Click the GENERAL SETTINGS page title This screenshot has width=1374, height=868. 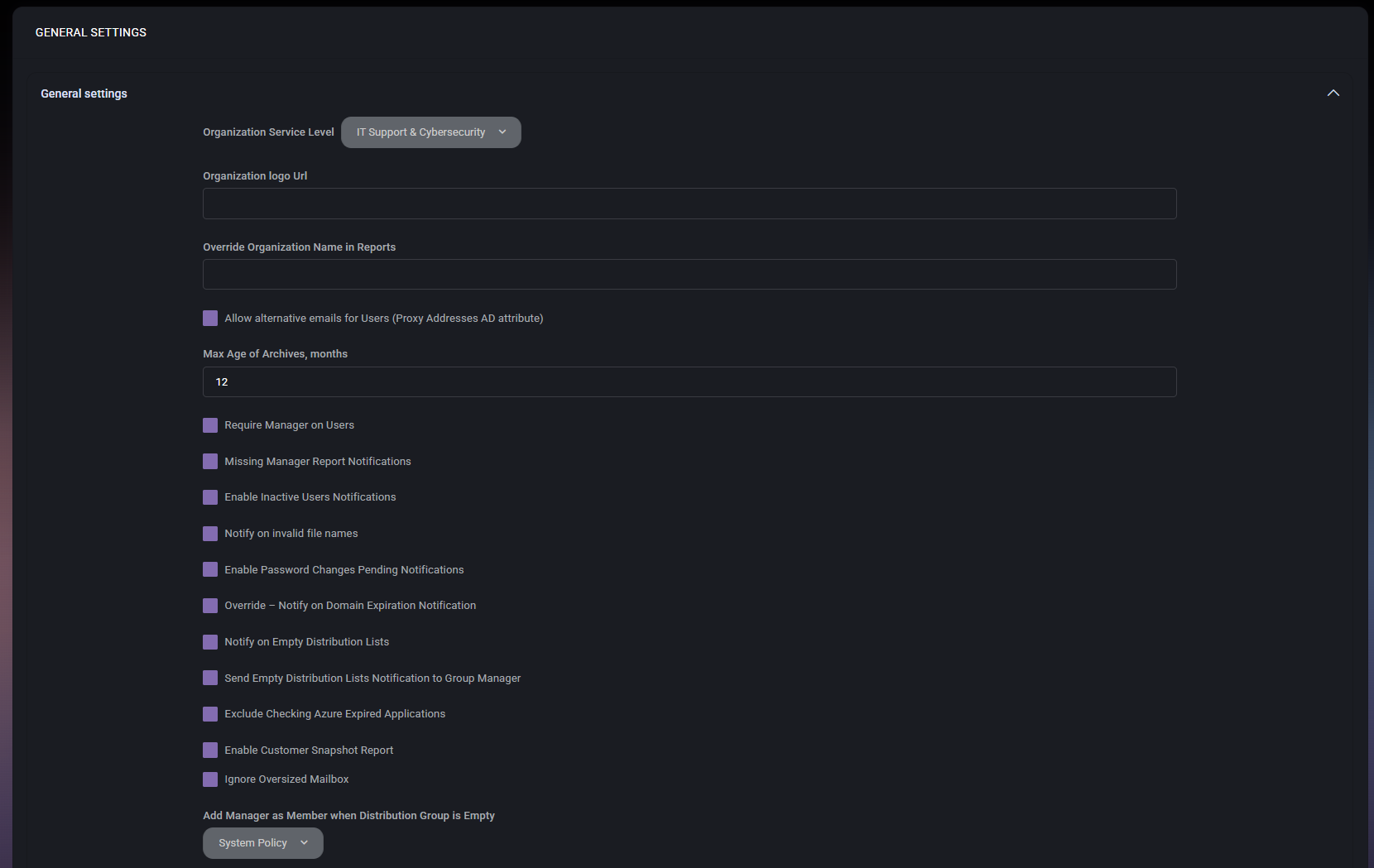tap(90, 32)
